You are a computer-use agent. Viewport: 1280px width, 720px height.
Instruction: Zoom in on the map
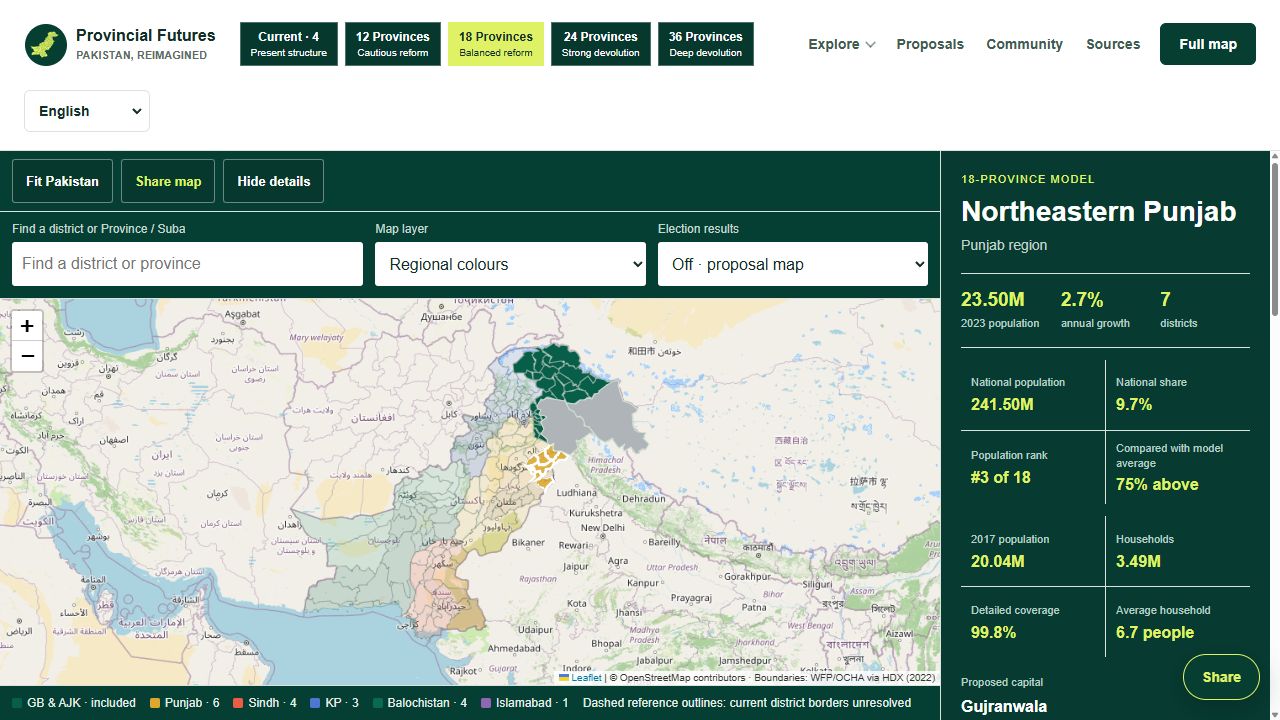27,326
